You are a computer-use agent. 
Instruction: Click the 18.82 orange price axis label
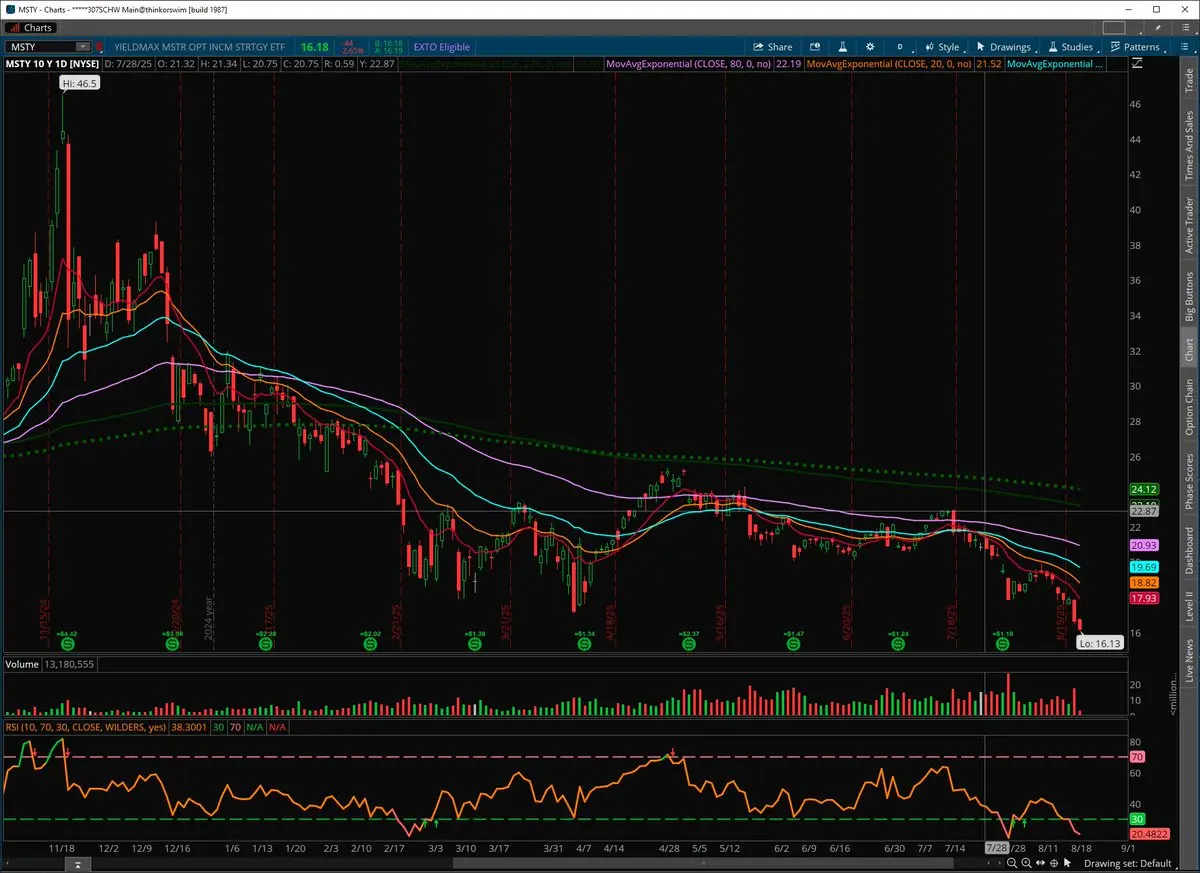click(x=1143, y=582)
